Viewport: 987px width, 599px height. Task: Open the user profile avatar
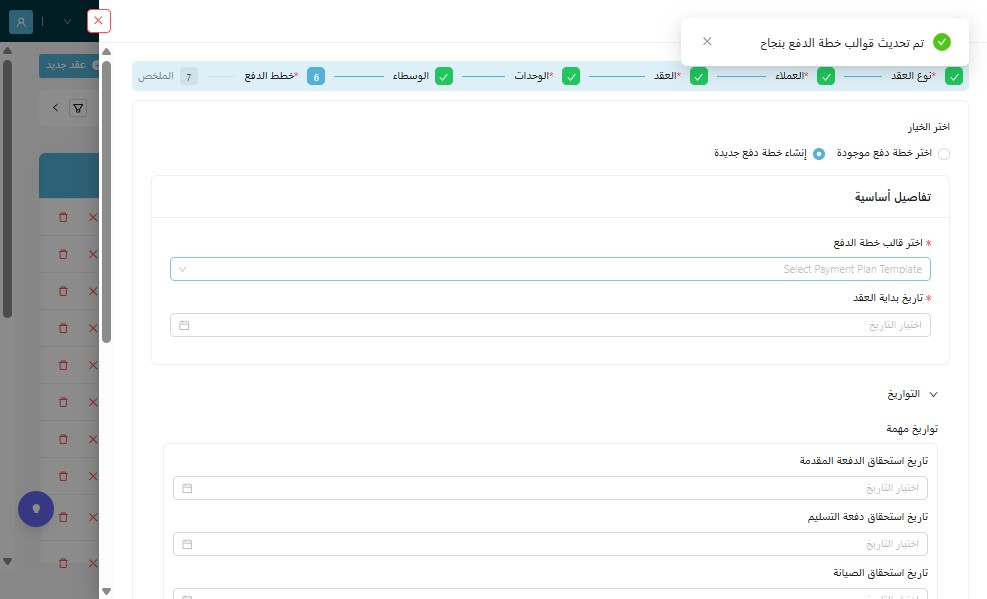click(x=21, y=21)
